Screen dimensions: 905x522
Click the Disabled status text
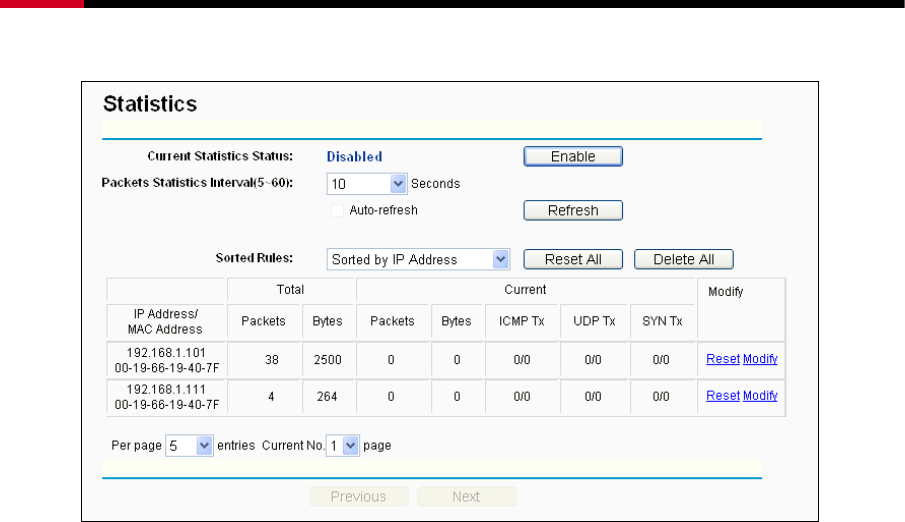click(354, 156)
